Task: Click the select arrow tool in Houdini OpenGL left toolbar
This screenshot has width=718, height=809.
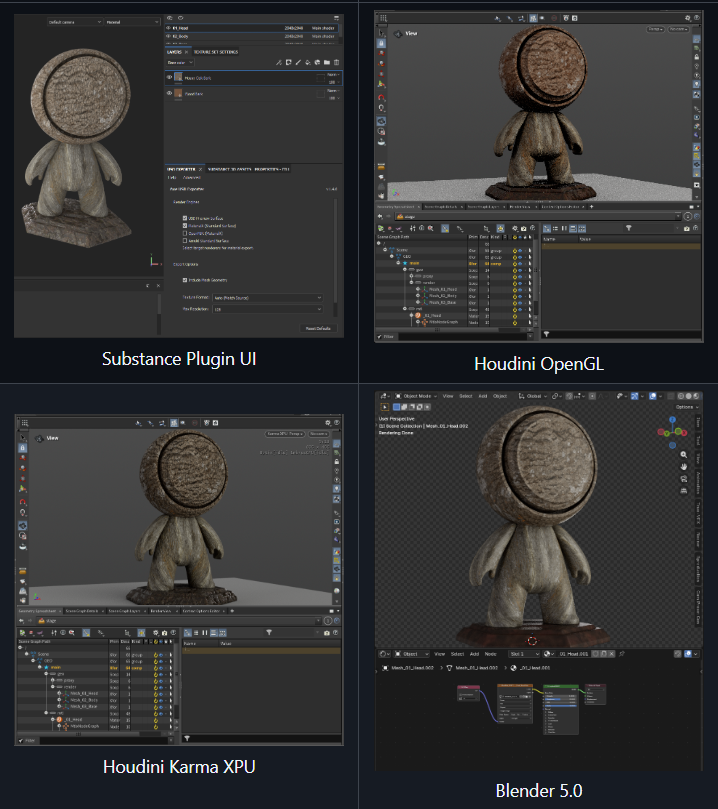Action: (x=381, y=34)
